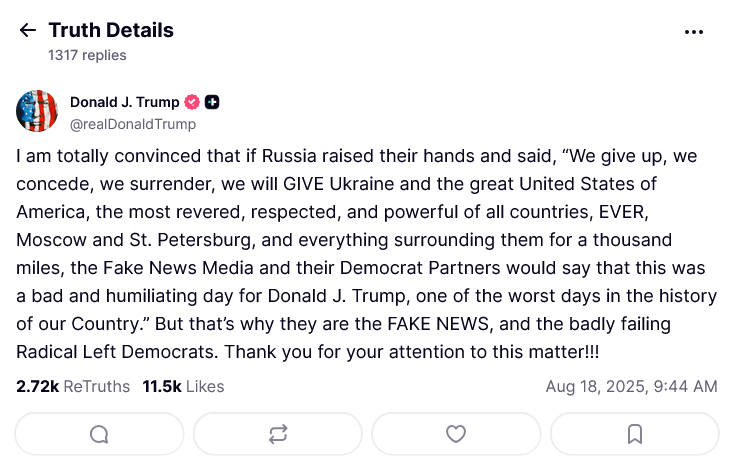This screenshot has width=734, height=470.
Task: Bookmark this post
Action: tap(634, 434)
